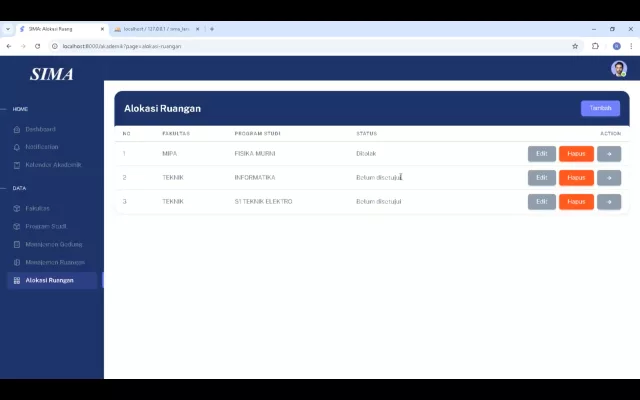Go to Fakultas page
The height and width of the screenshot is (400, 640).
[38, 209]
